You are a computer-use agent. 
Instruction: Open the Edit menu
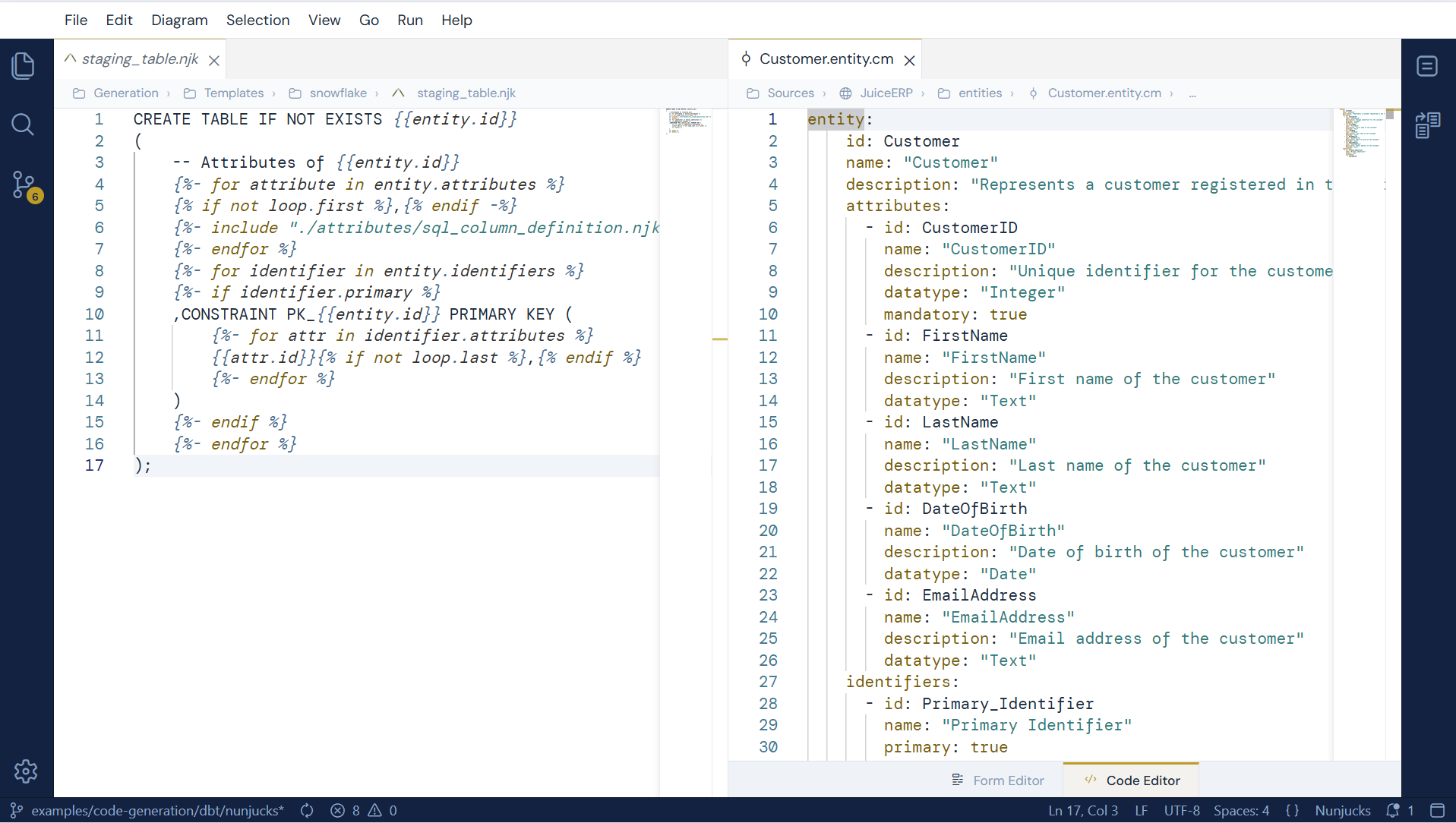click(x=119, y=20)
